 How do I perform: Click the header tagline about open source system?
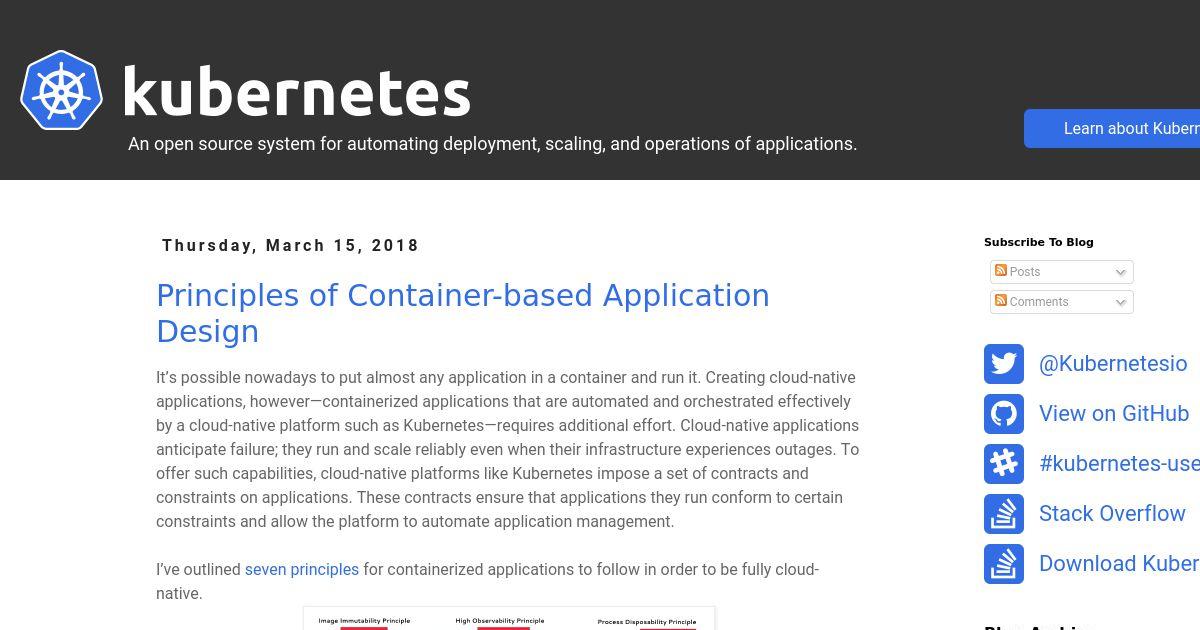tap(492, 144)
